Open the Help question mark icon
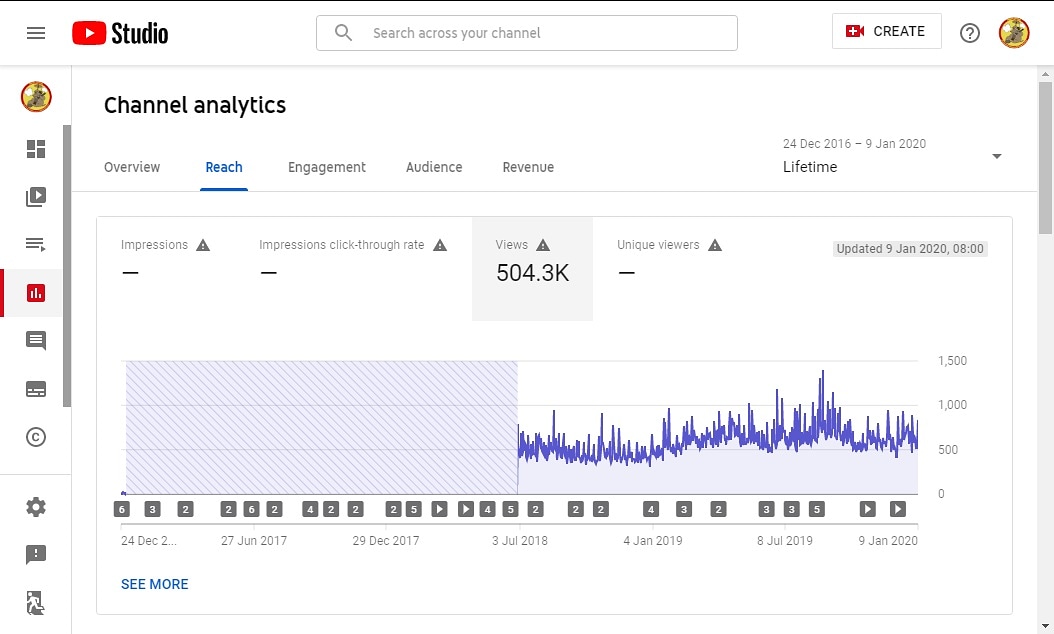This screenshot has width=1054, height=634. 969,33
